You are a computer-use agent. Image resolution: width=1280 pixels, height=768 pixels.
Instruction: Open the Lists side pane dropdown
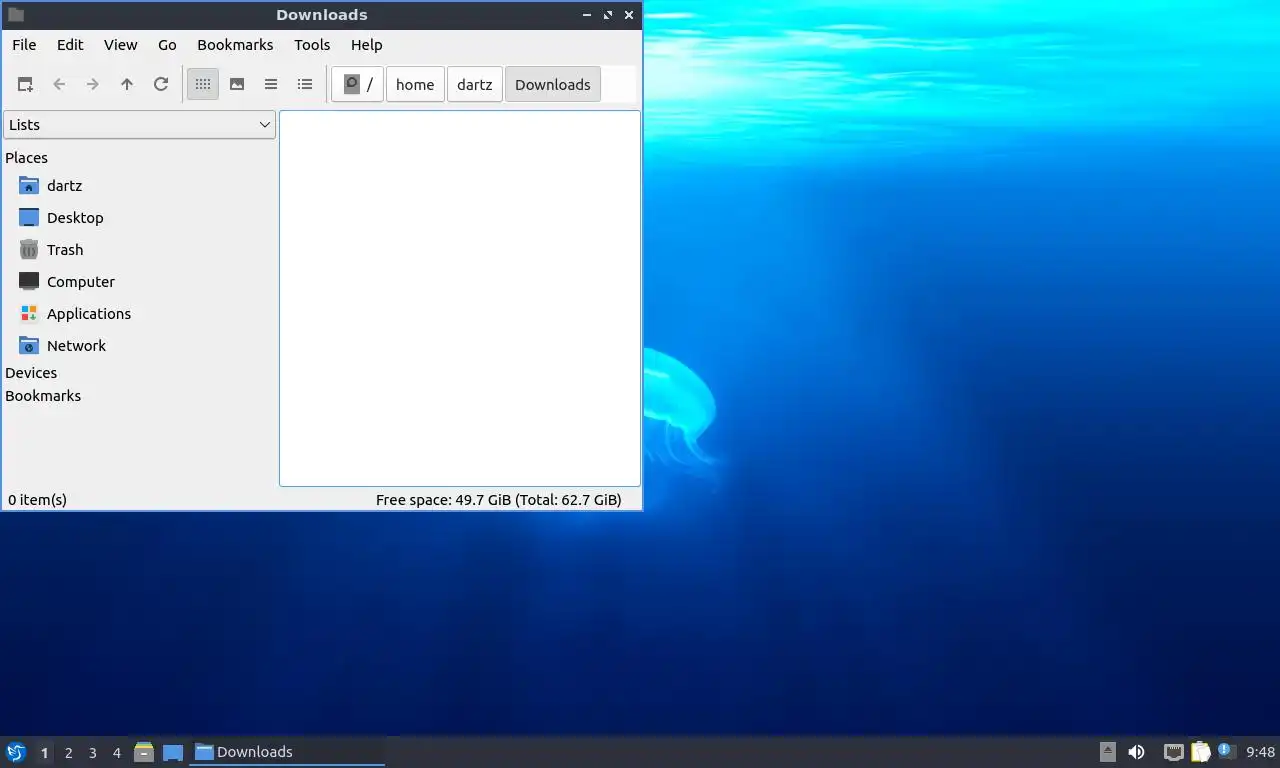[x=139, y=125]
